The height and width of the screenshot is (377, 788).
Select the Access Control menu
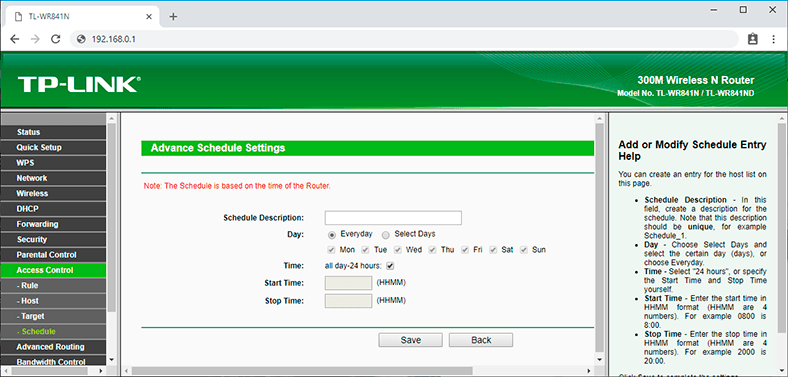click(53, 270)
